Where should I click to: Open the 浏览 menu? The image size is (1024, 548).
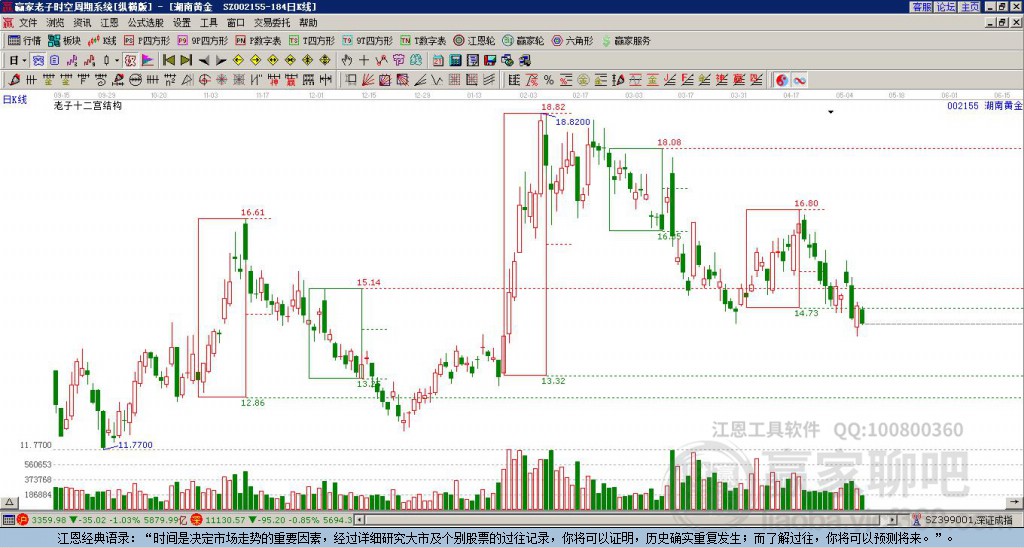[x=56, y=23]
